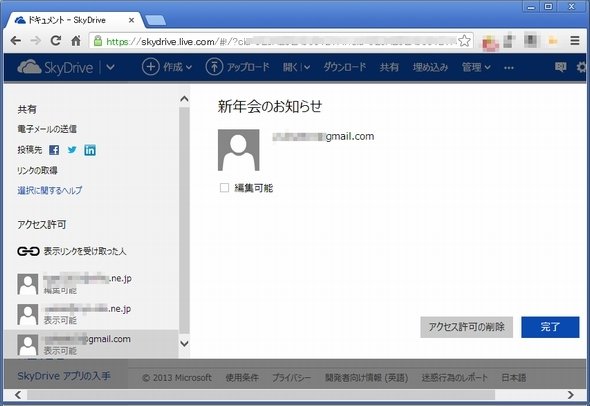
Task: Click アクセス許可の削除 button
Action: [x=467, y=327]
